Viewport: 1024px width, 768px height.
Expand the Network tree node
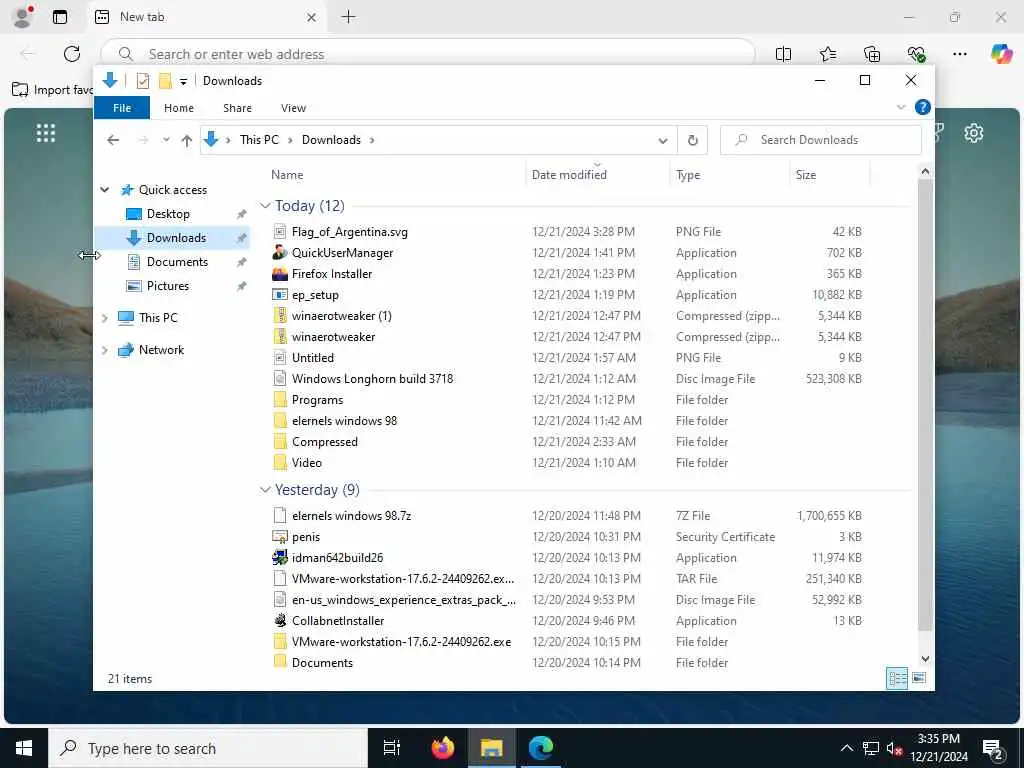click(104, 350)
